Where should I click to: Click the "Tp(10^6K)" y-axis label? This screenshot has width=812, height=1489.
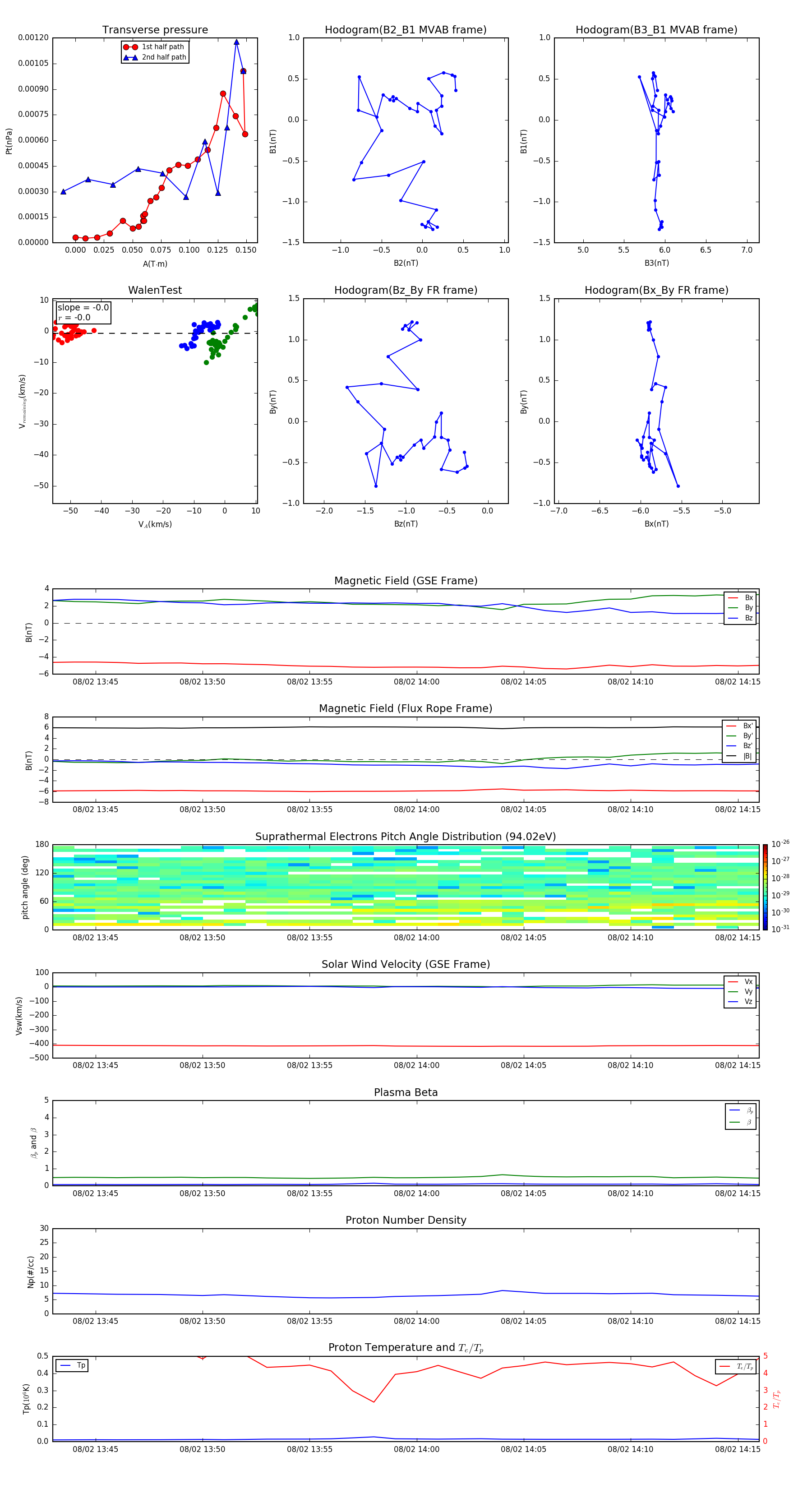click(x=26, y=1399)
